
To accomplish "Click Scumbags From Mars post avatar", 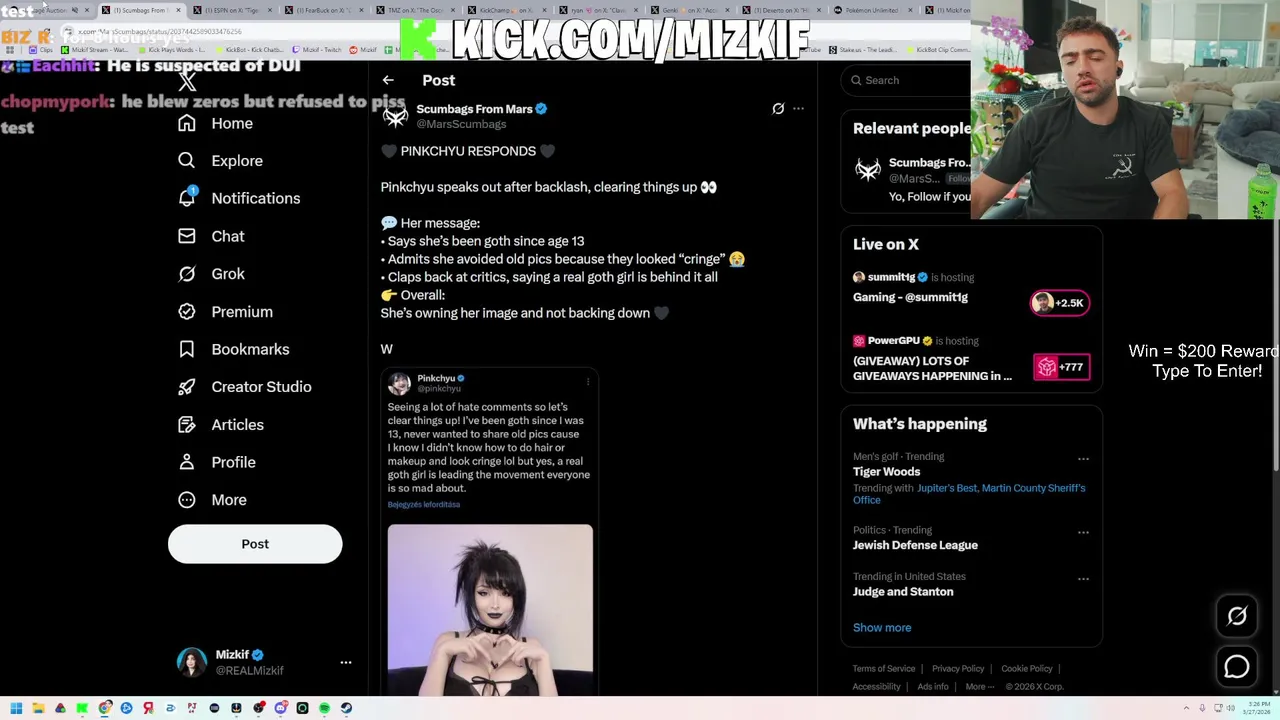I will (x=395, y=116).
